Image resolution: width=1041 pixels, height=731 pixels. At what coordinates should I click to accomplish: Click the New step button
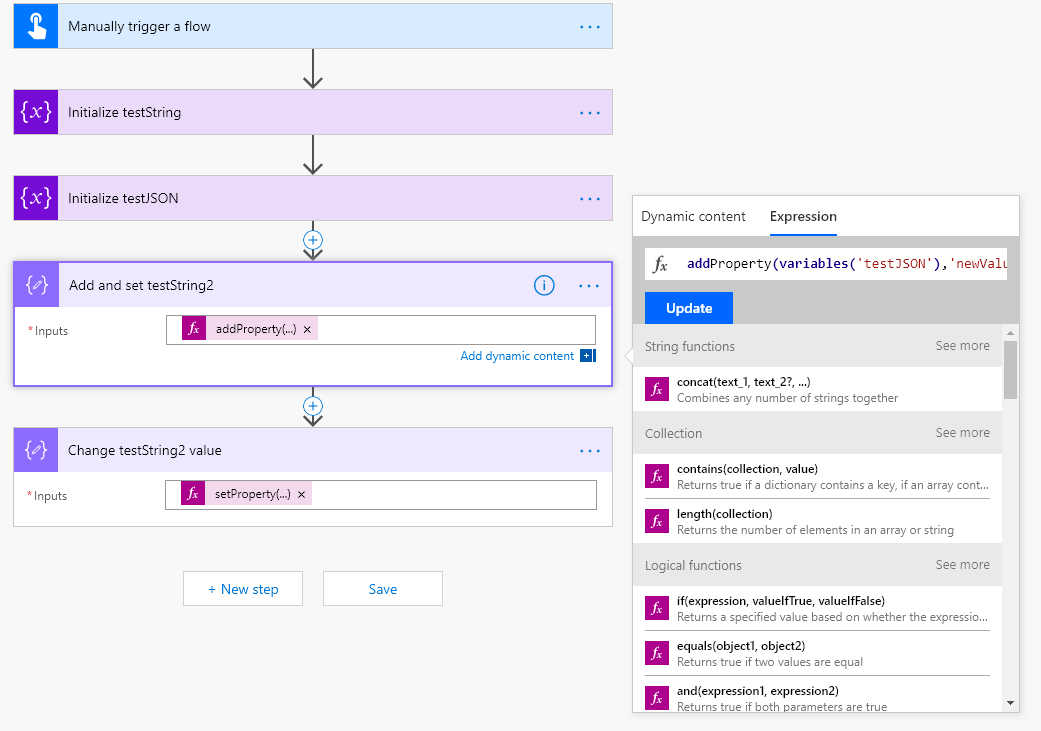coord(242,588)
